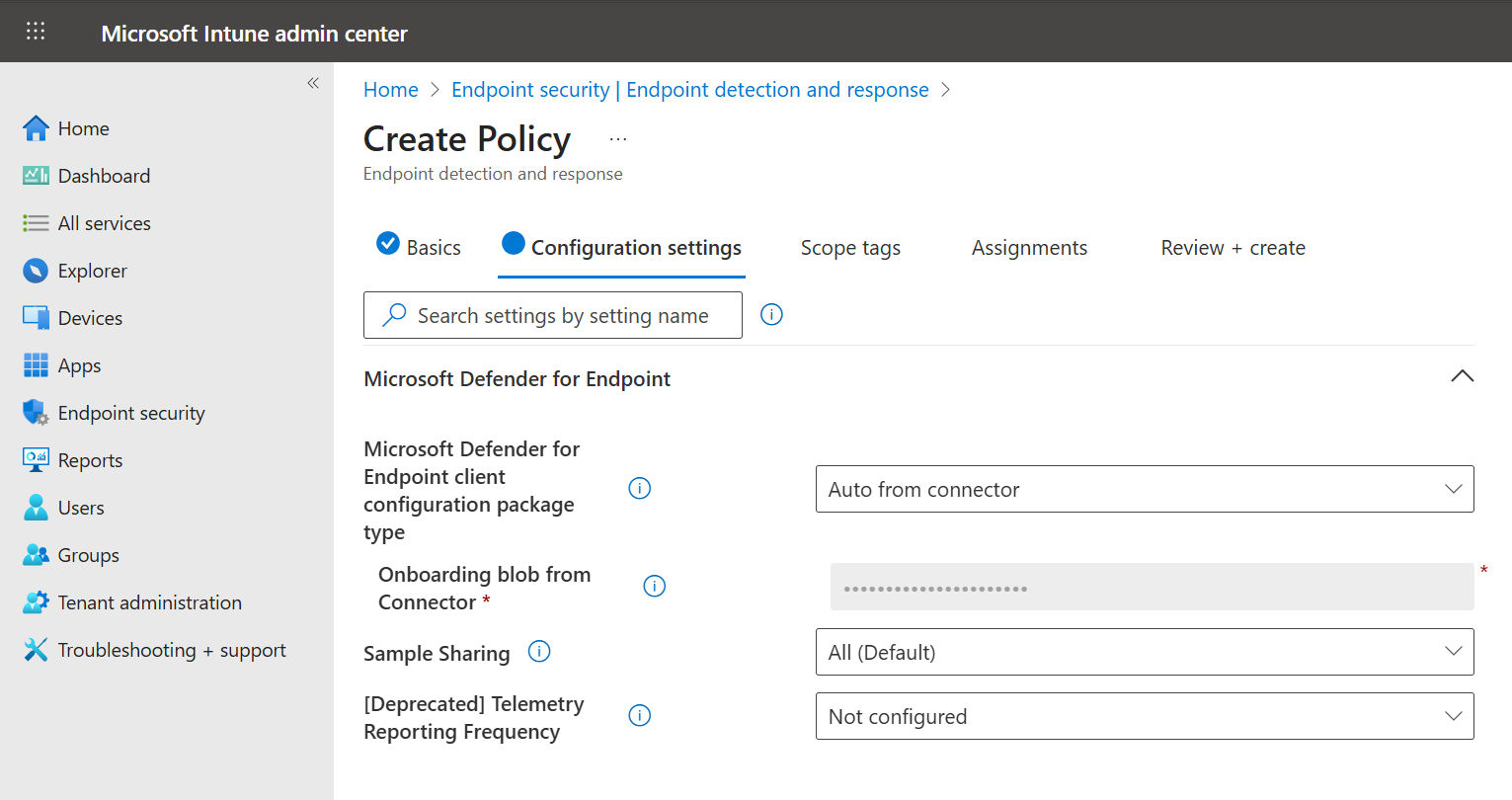Viewport: 1512px width, 800px height.
Task: Open the ellipsis menu beside Create Policy
Action: point(618,139)
